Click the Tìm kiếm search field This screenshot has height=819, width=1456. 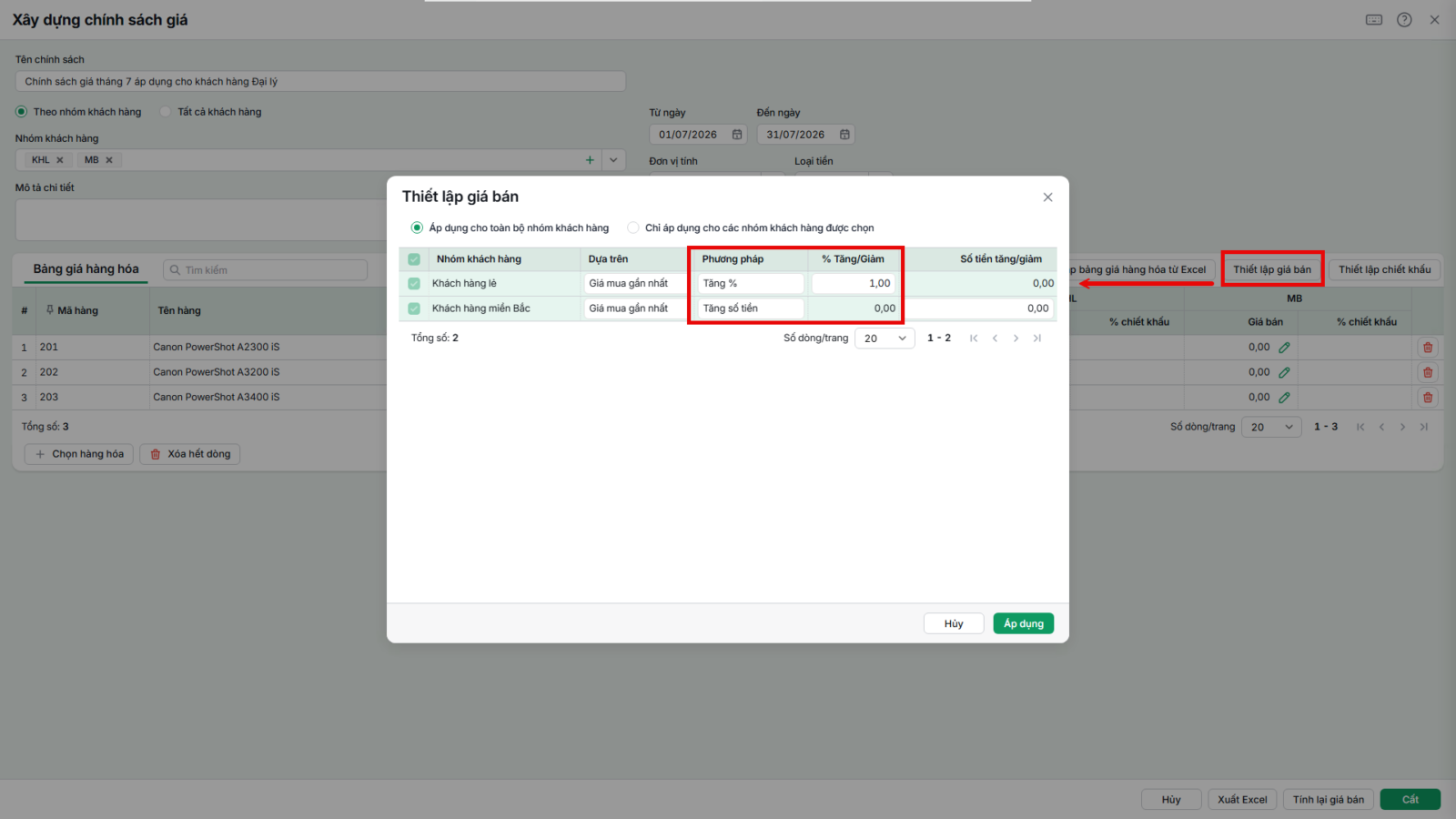265,270
